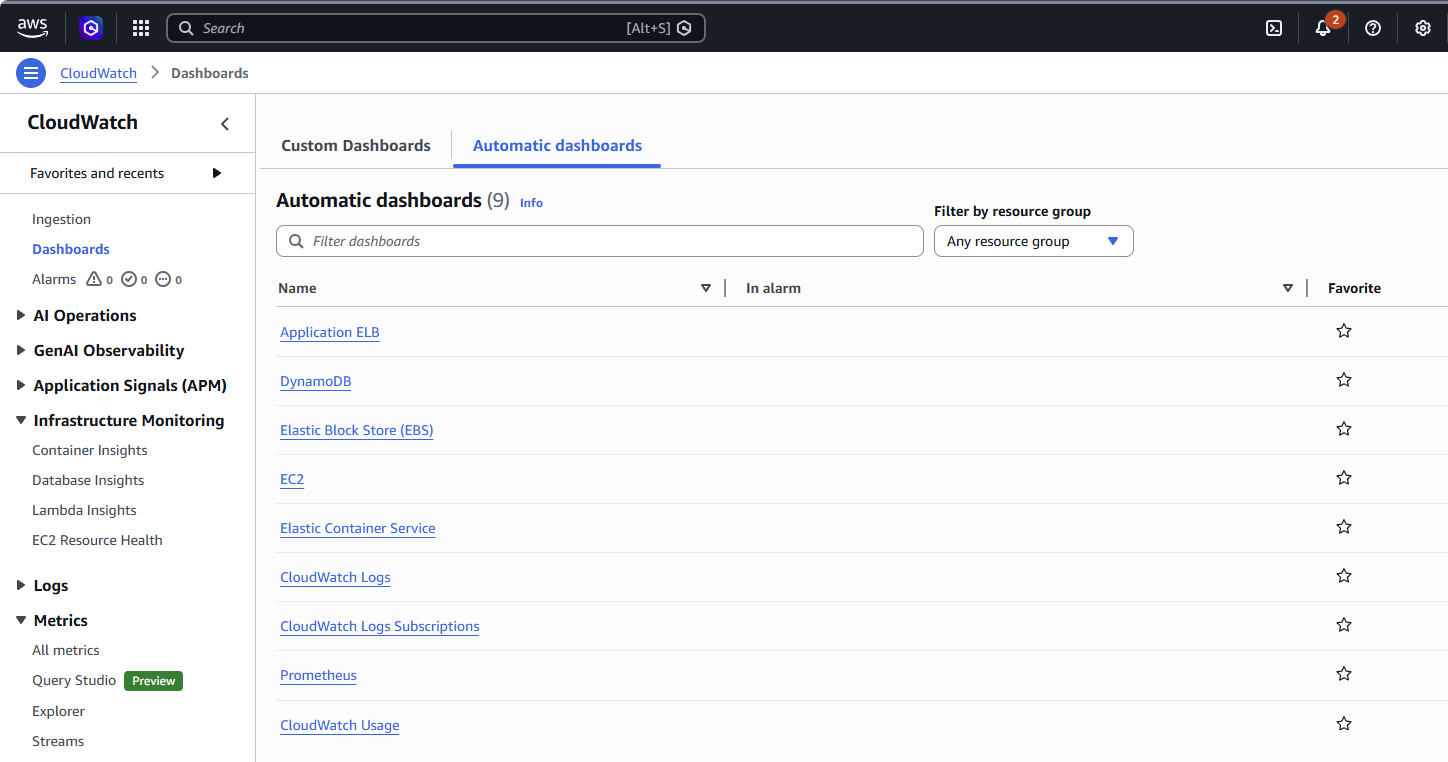Expand the AI Operations section
1448x762 pixels.
pyautogui.click(x=21, y=315)
